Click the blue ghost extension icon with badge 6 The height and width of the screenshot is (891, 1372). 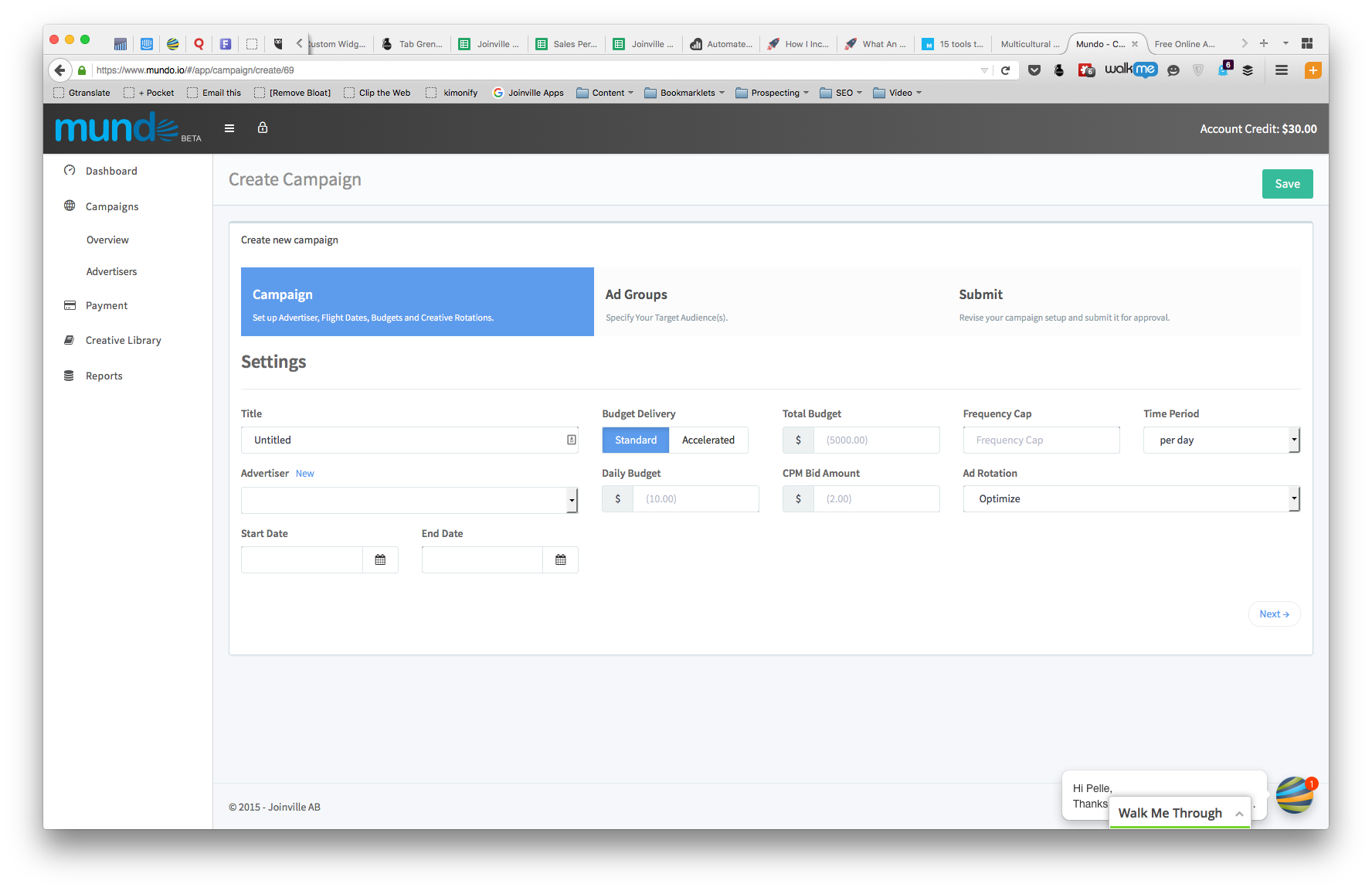1224,69
